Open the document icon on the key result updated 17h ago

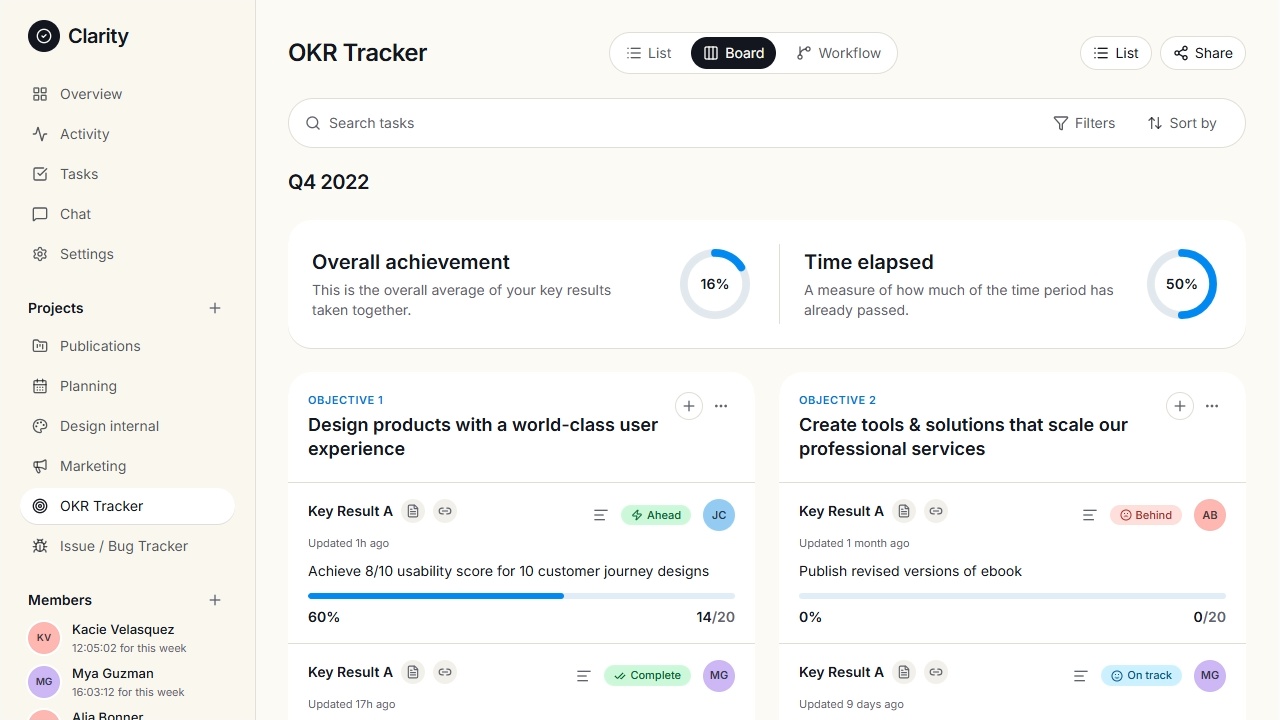(x=413, y=672)
